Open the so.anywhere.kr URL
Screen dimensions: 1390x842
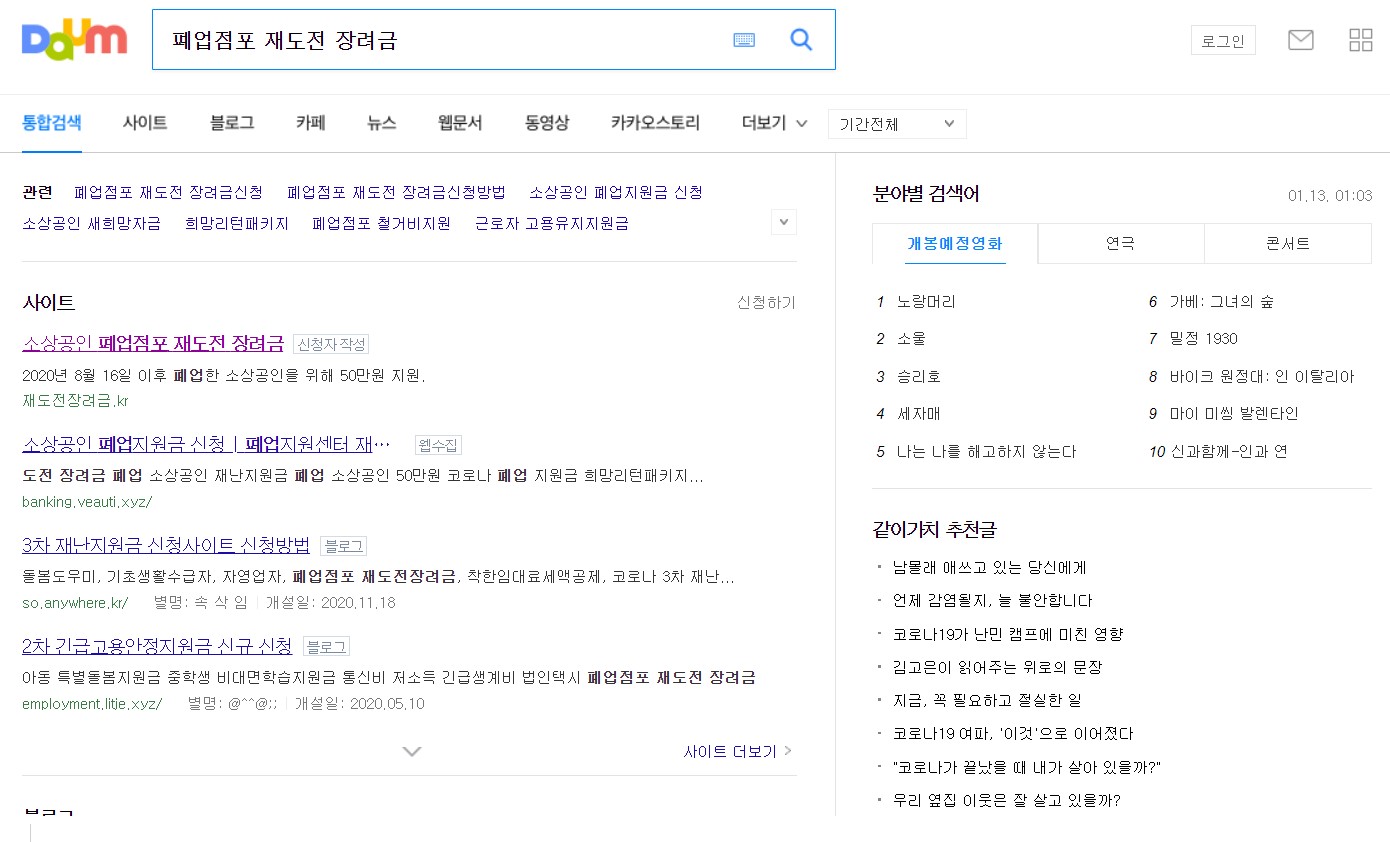click(75, 603)
